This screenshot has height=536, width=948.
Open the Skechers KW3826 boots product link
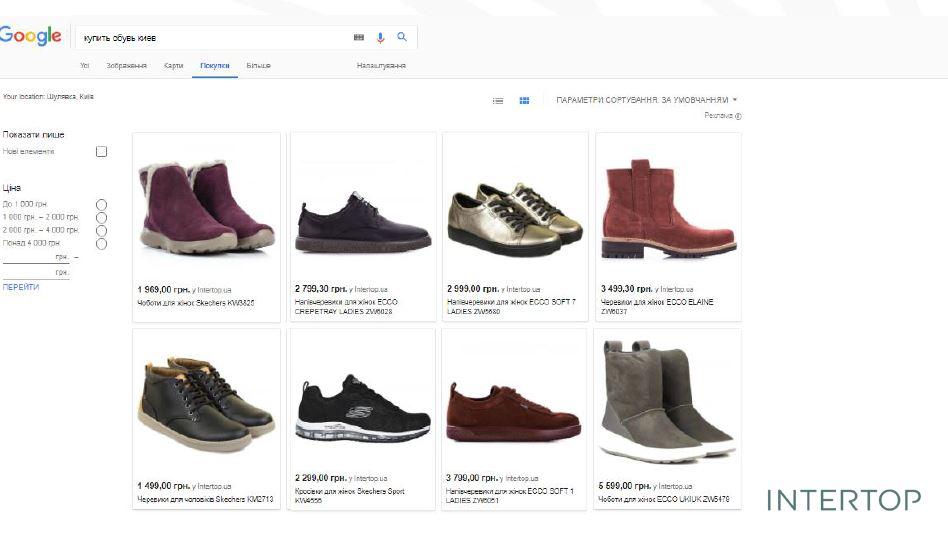(x=195, y=303)
